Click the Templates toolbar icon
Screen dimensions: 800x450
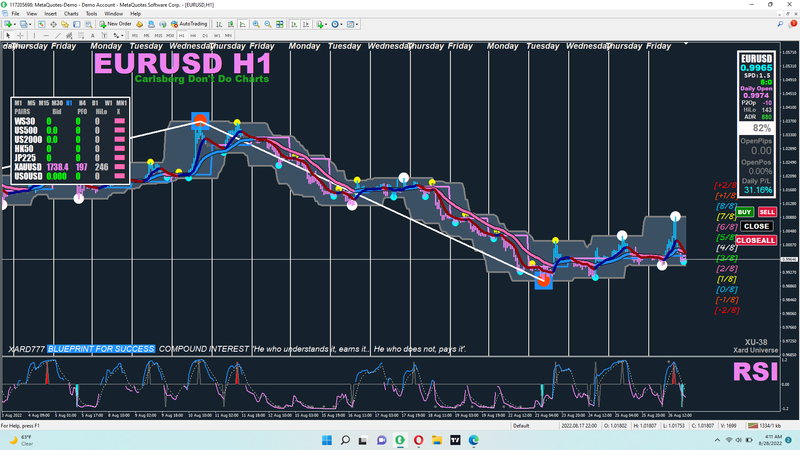point(350,24)
